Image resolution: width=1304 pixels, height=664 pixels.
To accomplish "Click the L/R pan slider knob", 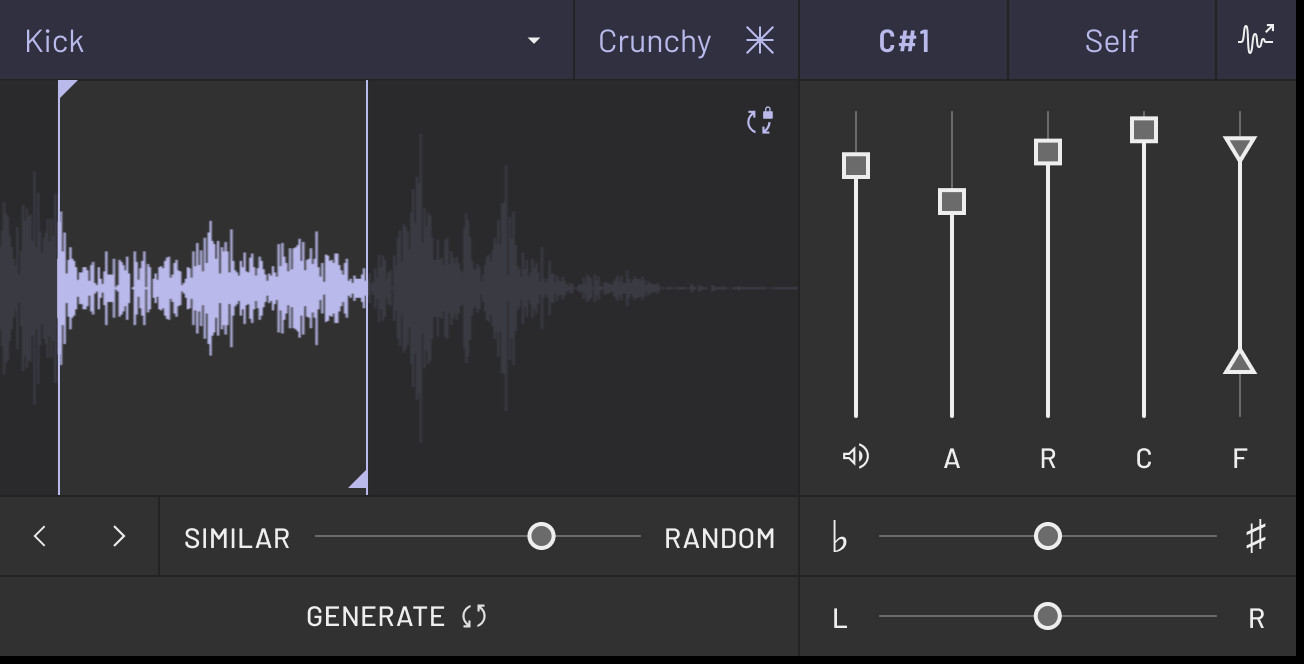I will 1047,616.
